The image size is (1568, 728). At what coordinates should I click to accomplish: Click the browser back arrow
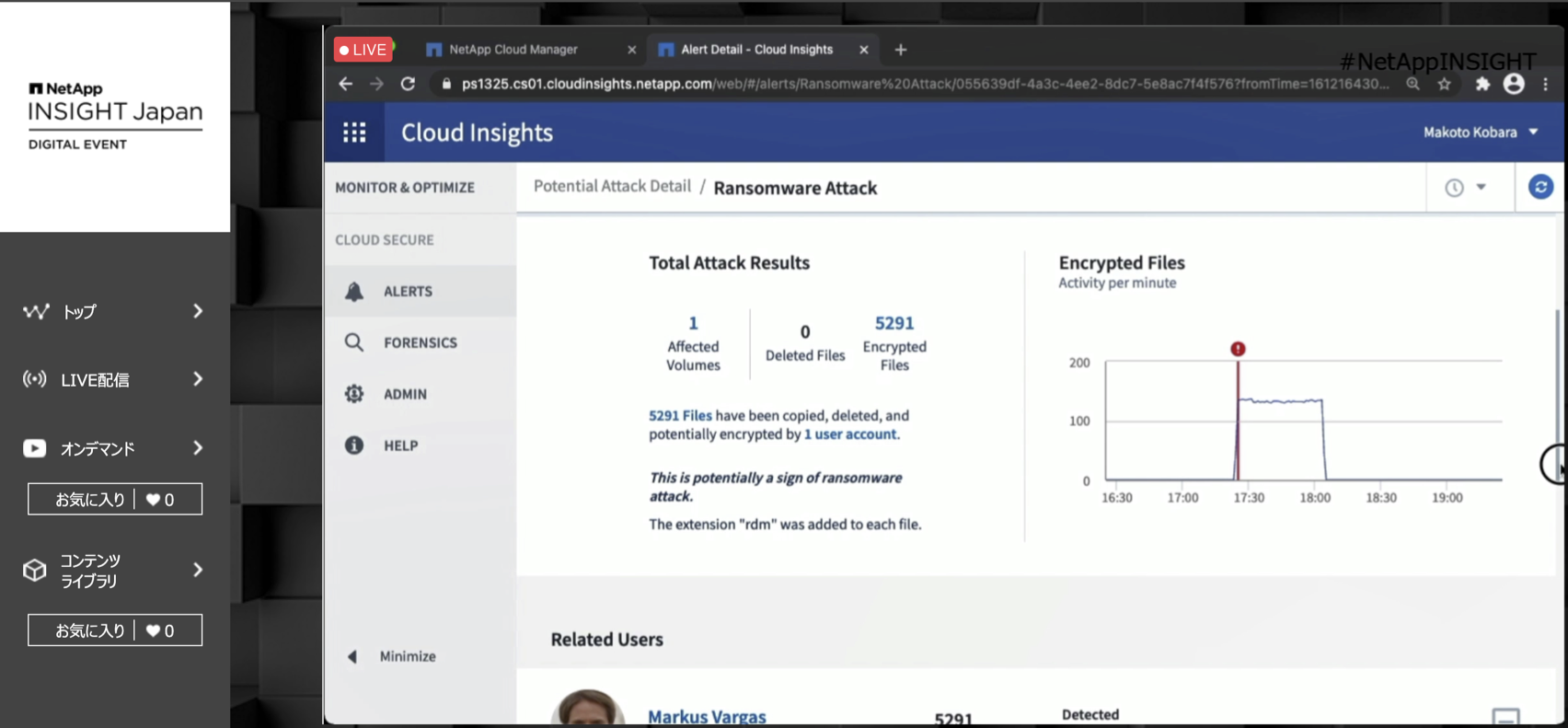click(x=346, y=84)
